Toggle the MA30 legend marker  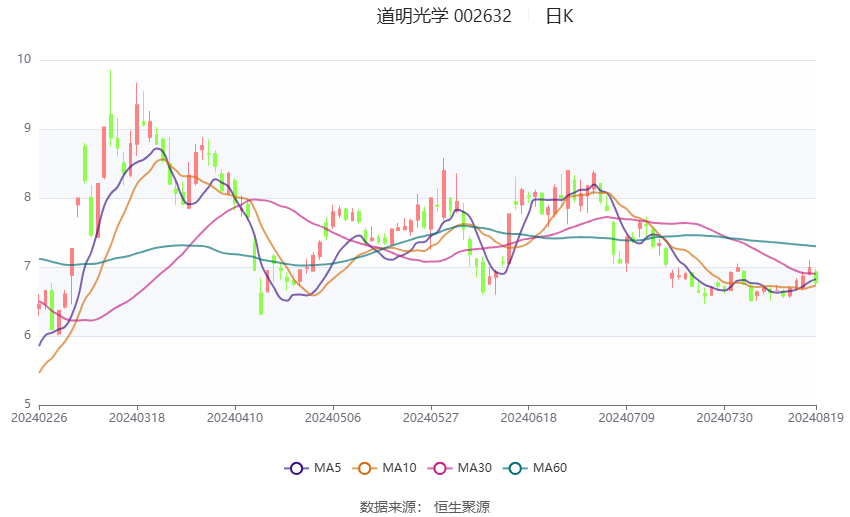click(x=440, y=468)
